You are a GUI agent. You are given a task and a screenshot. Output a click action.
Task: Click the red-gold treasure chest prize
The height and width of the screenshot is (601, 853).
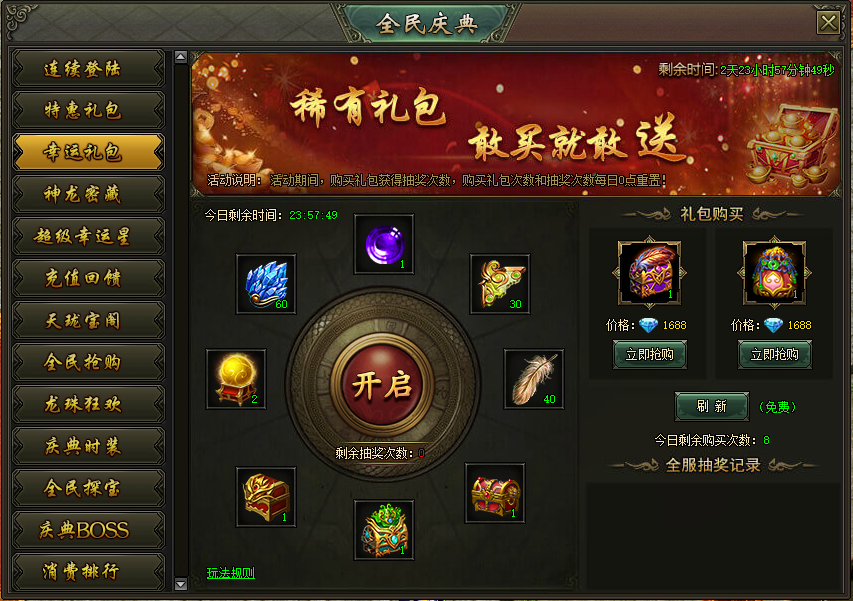point(495,493)
